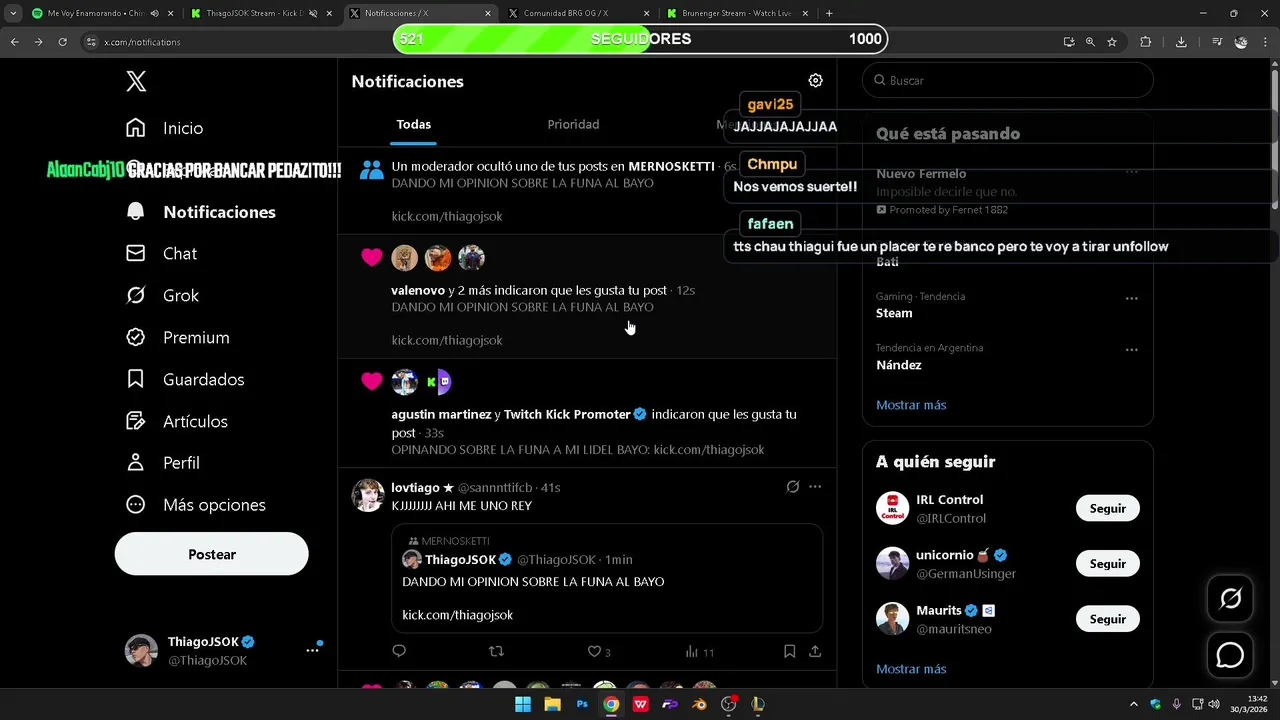Screen dimensions: 1280x720
Task: Open browser downloads
Action: tap(1181, 42)
